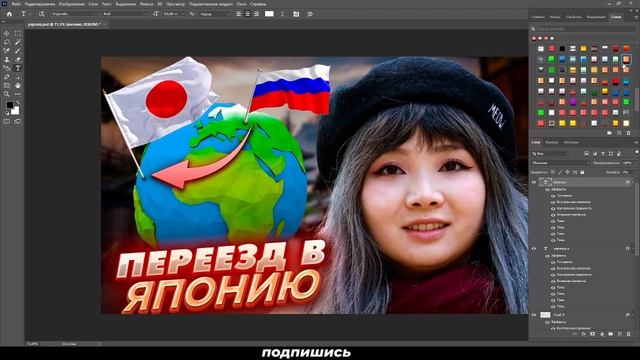This screenshot has height=360, width=640.
Task: Hide the second text layer 'переезд в'
Action: point(533,249)
